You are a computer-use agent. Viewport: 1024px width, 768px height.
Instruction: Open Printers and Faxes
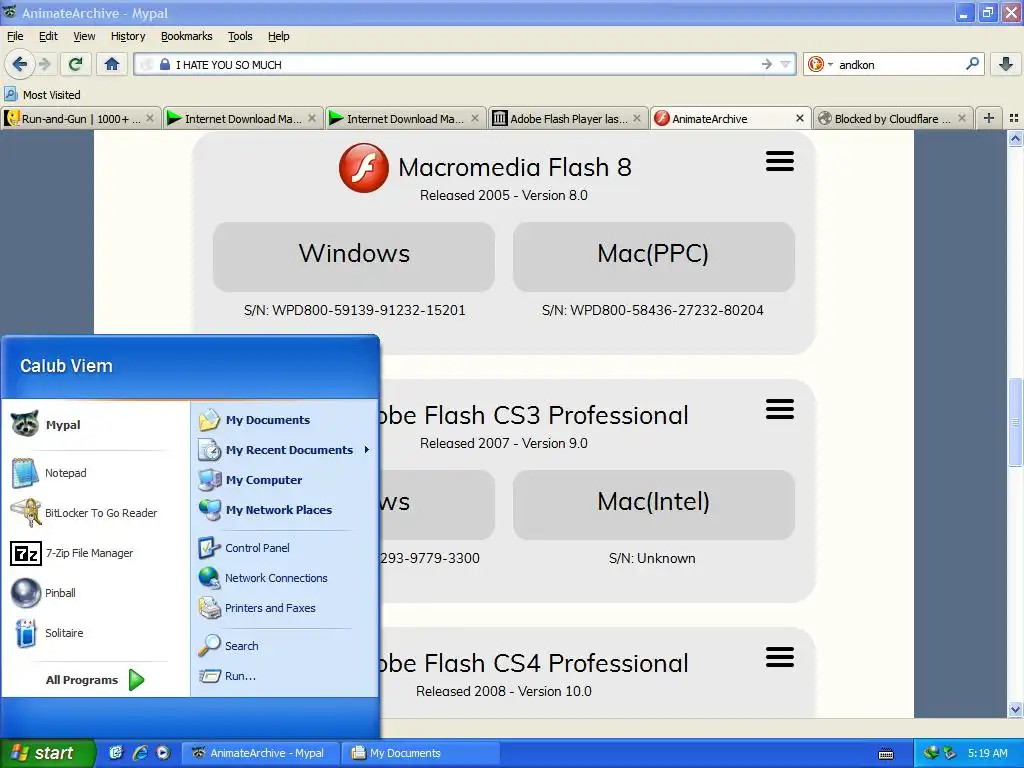coord(284,608)
